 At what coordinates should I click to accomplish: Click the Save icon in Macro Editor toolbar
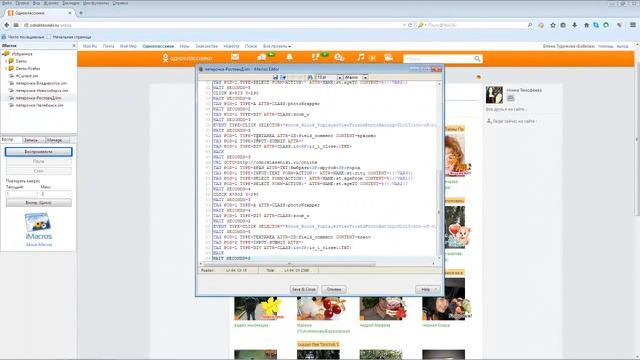276,77
